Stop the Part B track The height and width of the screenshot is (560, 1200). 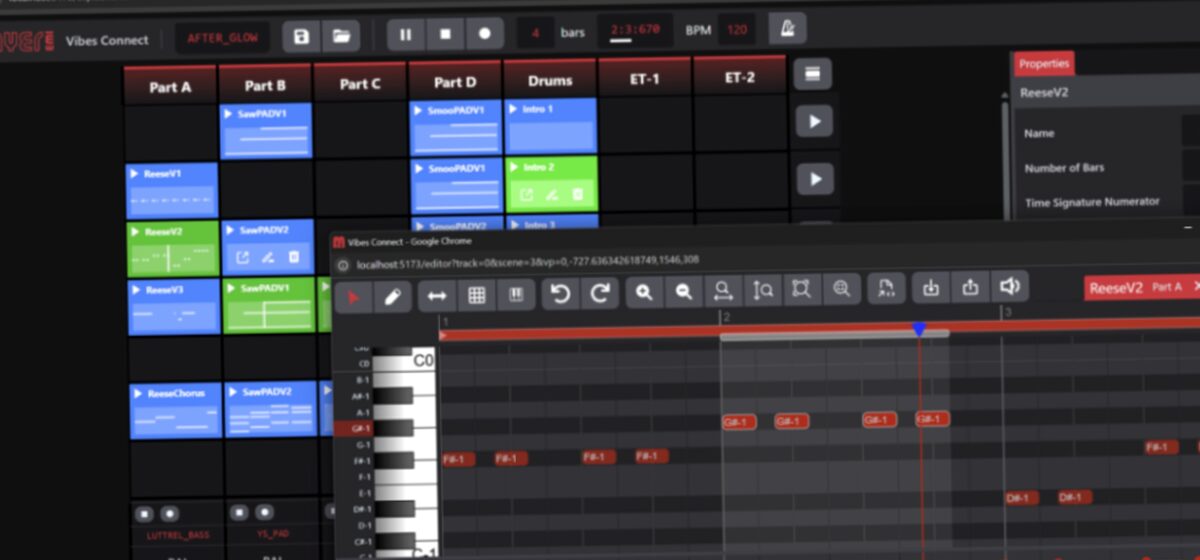(x=239, y=513)
